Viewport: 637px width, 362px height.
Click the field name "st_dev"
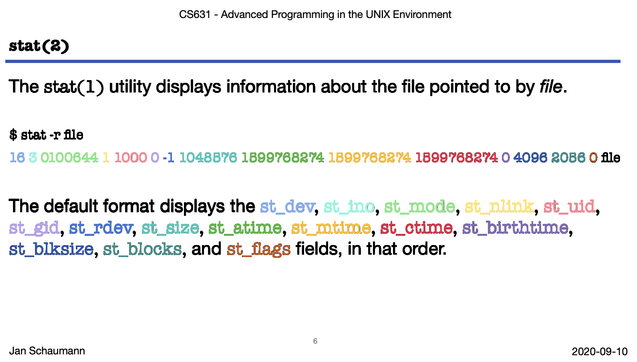coord(287,207)
